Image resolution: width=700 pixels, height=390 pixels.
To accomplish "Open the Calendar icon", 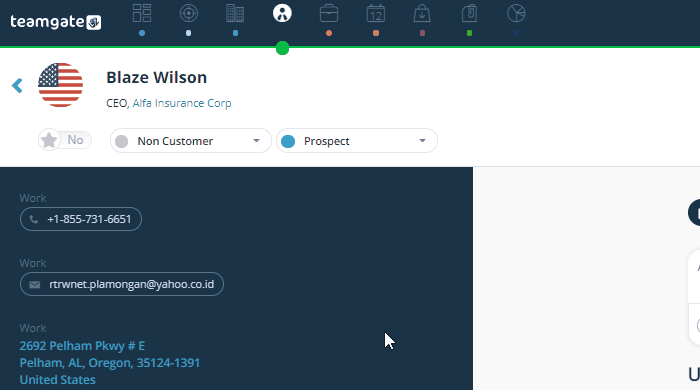I will (376, 13).
